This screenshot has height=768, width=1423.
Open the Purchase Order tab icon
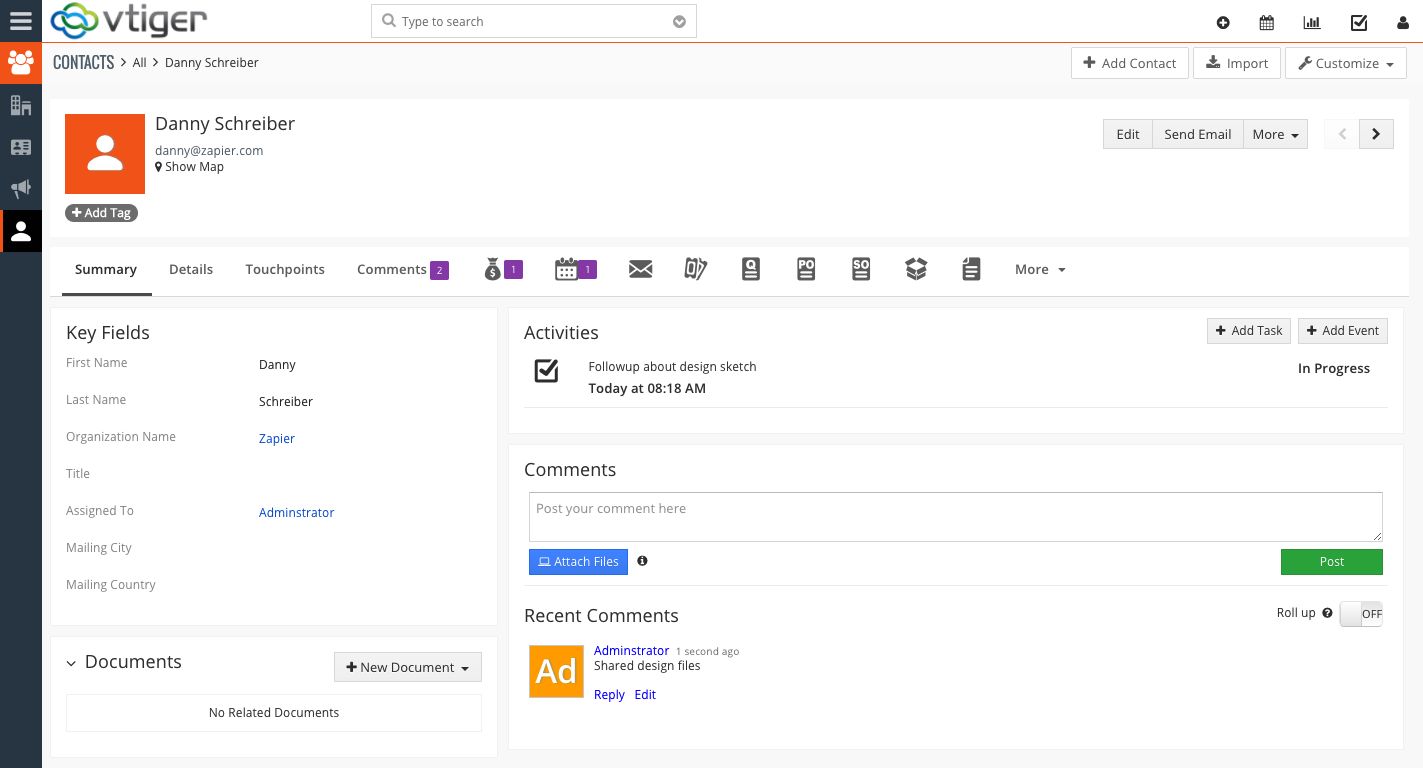[806, 269]
